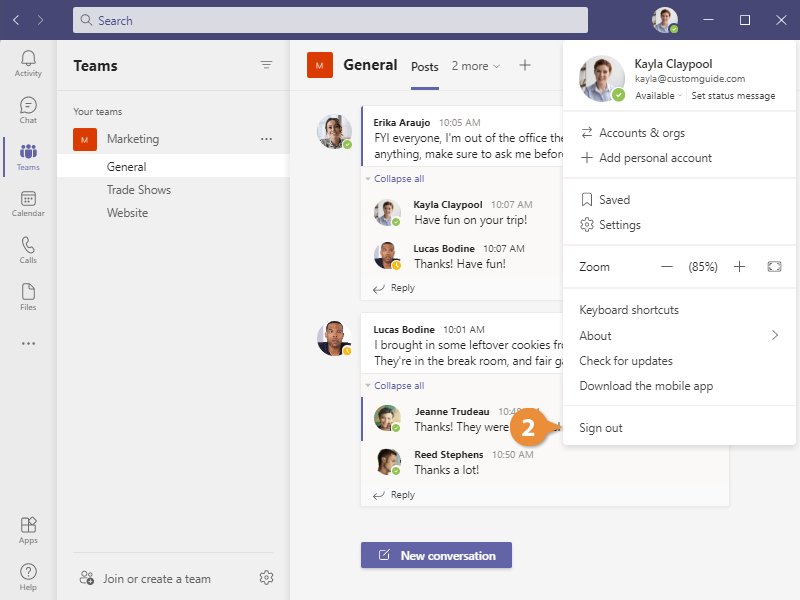
Task: Collapse all replies under Erika's post
Action: pyautogui.click(x=398, y=179)
